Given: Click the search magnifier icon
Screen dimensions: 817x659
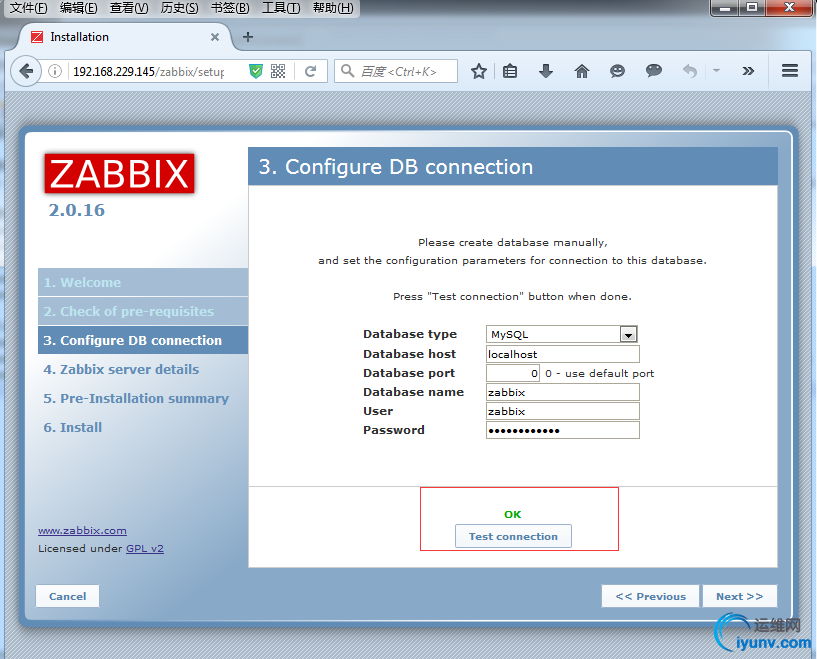Looking at the screenshot, I should click(x=348, y=70).
